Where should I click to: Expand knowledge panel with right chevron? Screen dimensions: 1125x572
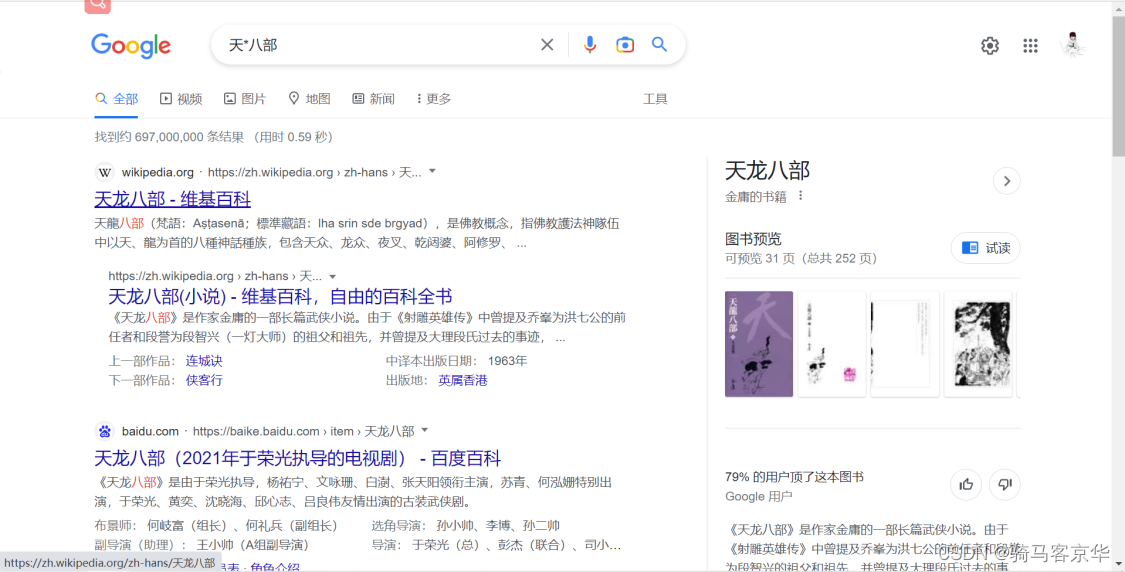coord(1007,181)
